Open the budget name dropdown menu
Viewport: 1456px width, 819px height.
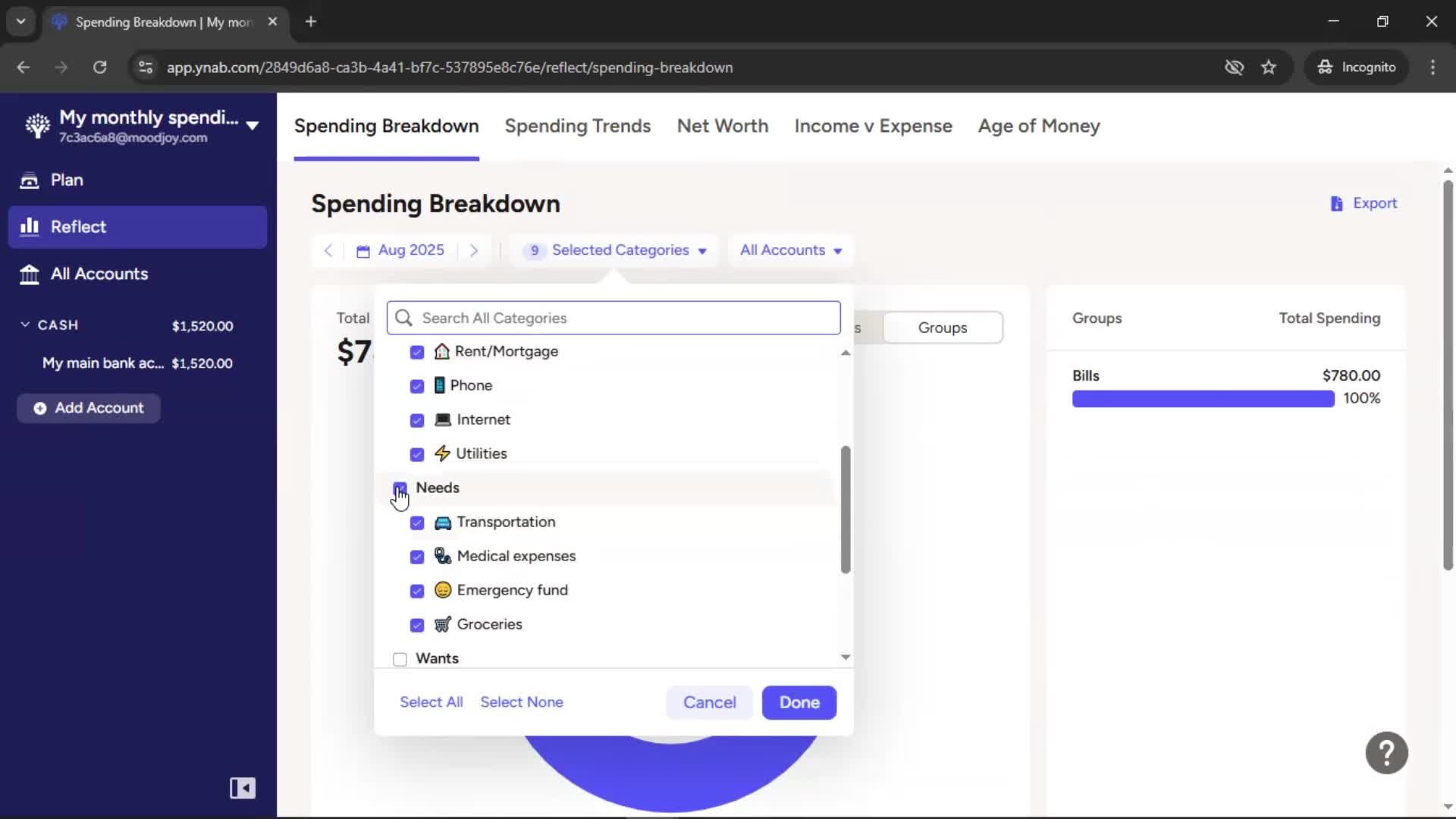(x=253, y=125)
